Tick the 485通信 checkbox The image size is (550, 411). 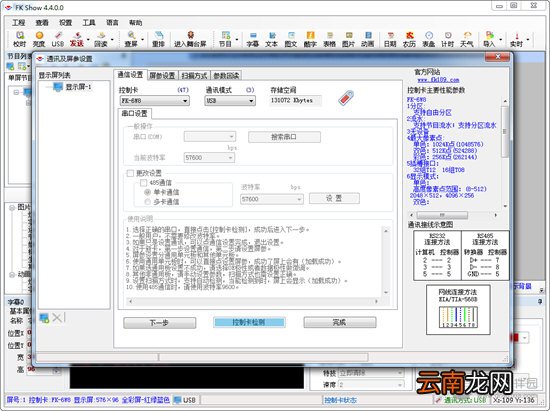coord(143,183)
